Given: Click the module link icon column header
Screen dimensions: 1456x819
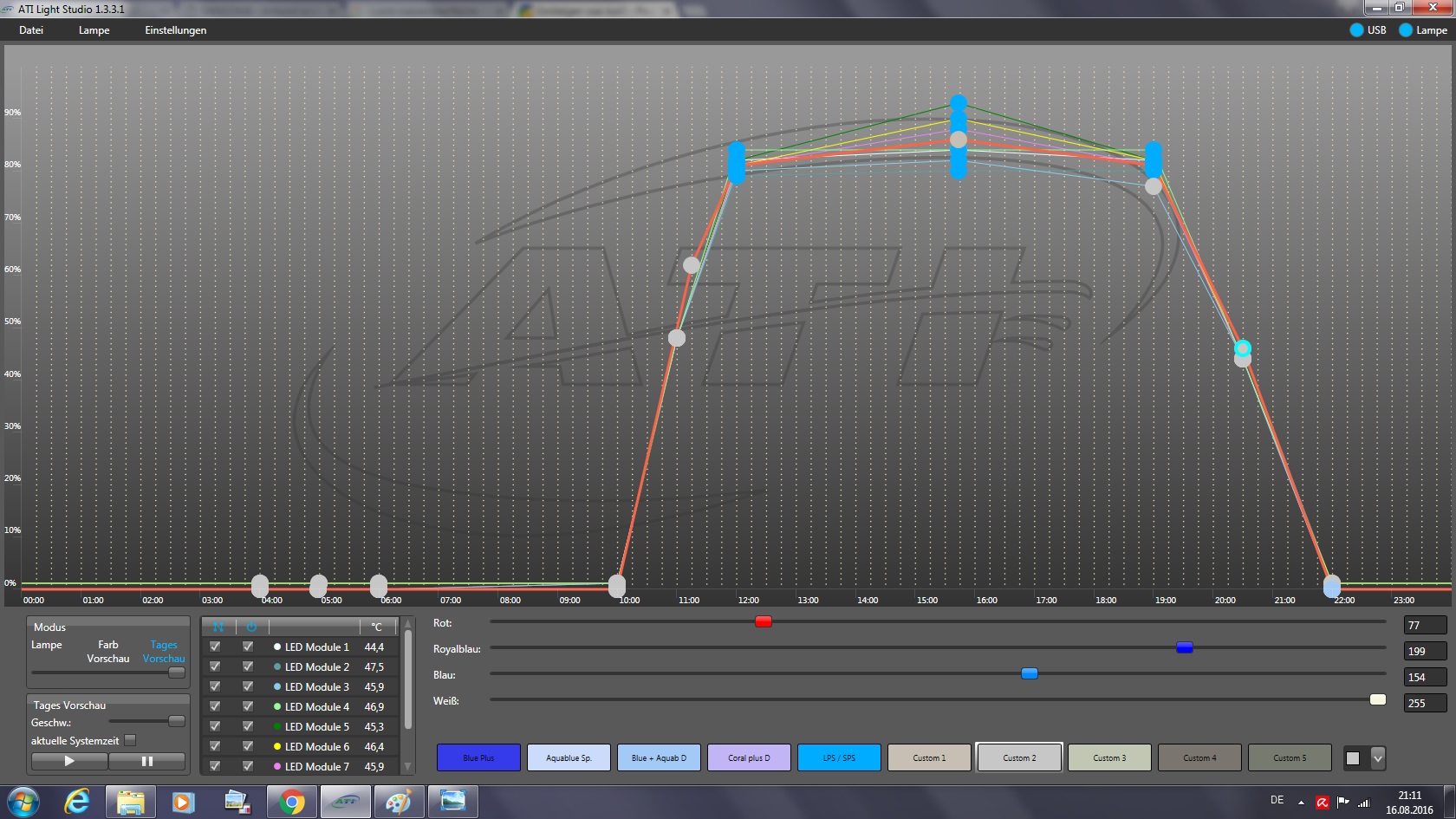Looking at the screenshot, I should click(218, 627).
